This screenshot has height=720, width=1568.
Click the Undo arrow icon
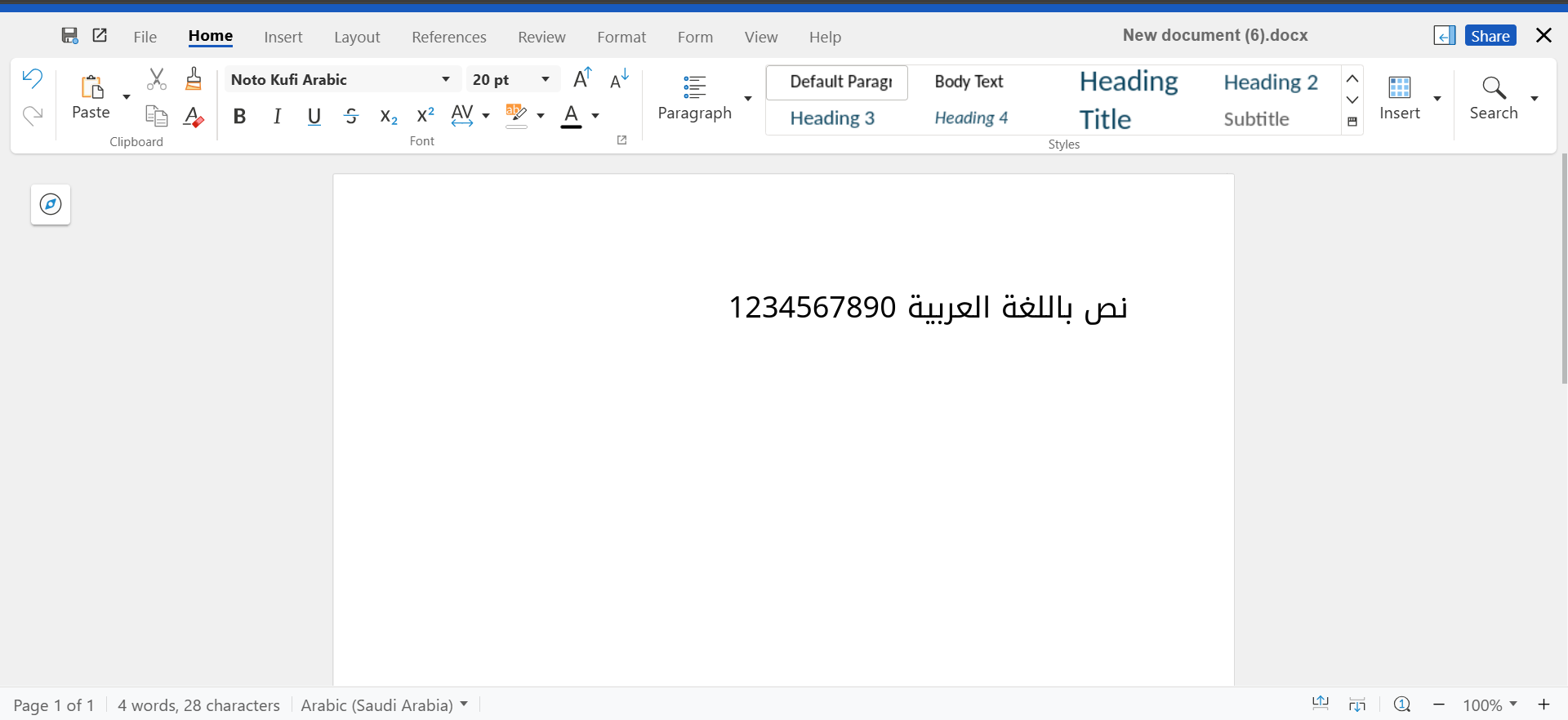(32, 78)
